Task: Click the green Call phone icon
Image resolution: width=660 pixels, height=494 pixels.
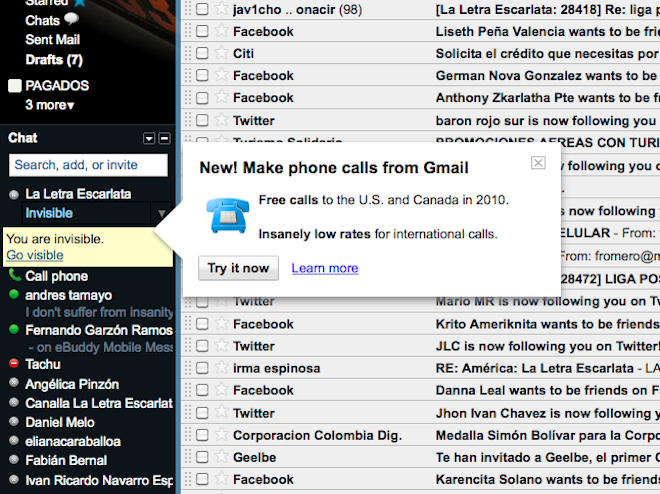Action: tap(14, 276)
